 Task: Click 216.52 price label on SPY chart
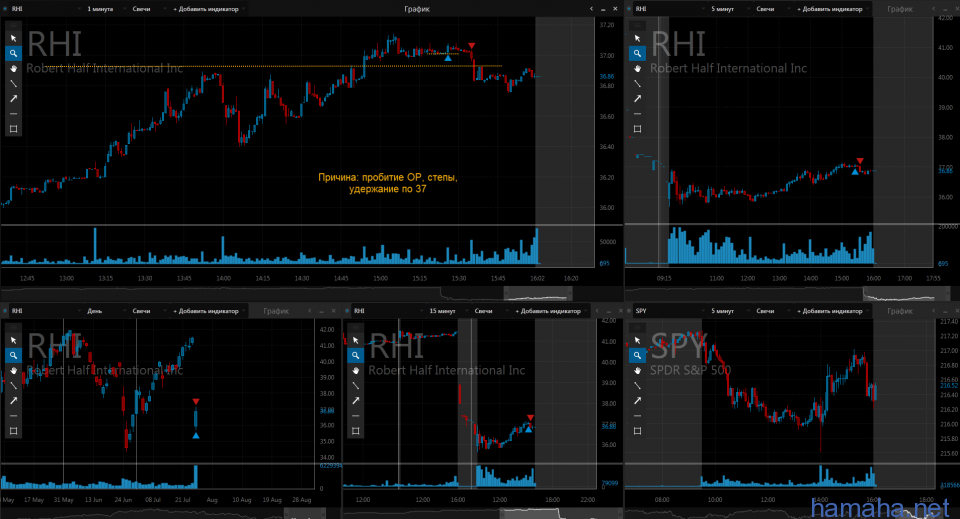point(948,386)
